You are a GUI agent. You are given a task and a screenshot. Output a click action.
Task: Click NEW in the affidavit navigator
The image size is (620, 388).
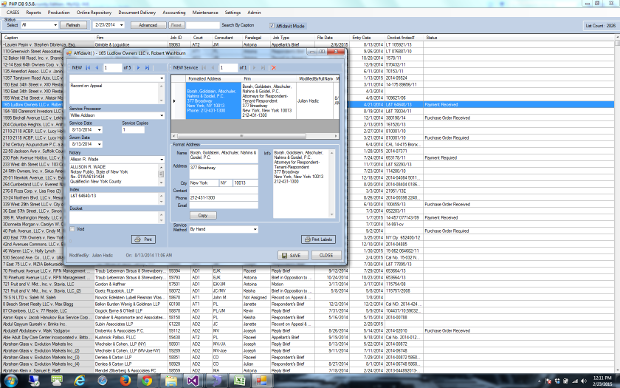click(77, 68)
